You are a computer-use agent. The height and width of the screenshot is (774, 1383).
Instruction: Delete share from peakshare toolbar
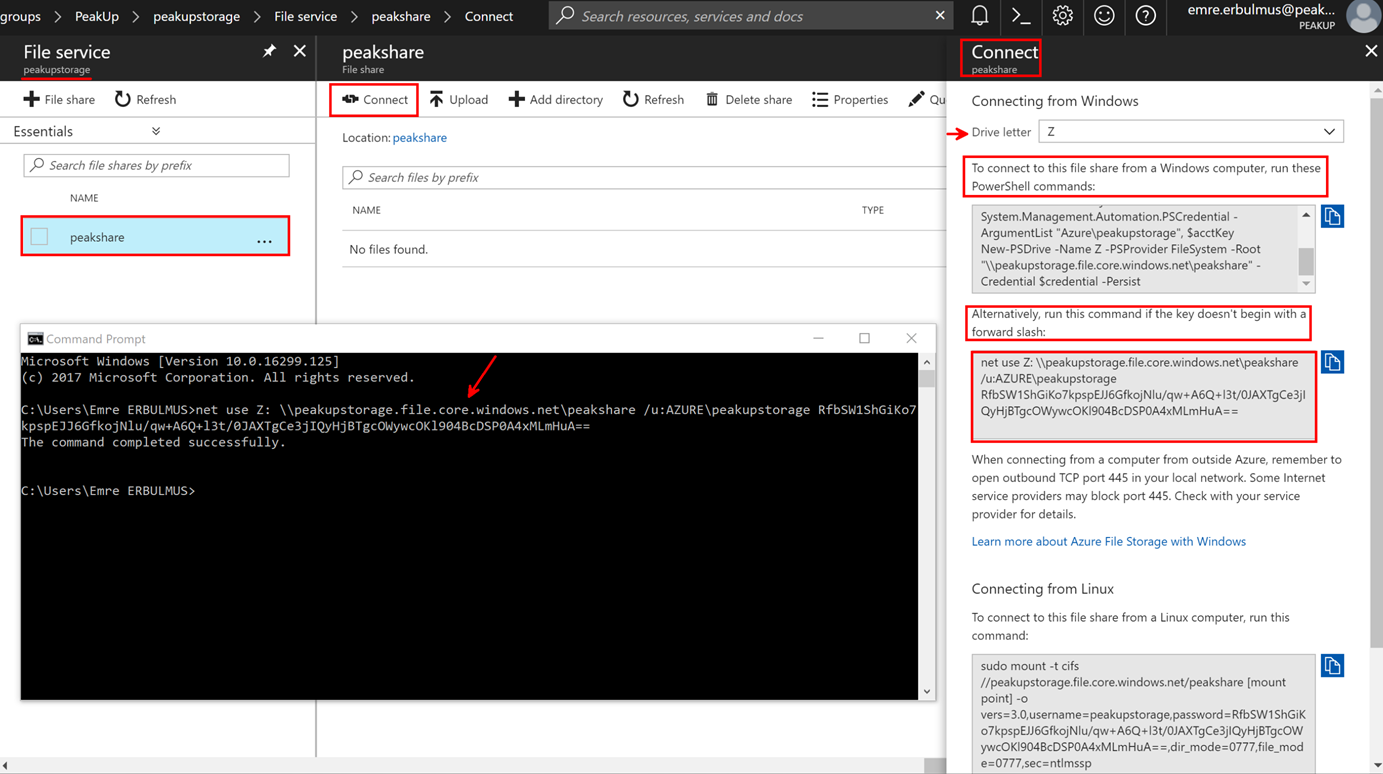pyautogui.click(x=748, y=99)
